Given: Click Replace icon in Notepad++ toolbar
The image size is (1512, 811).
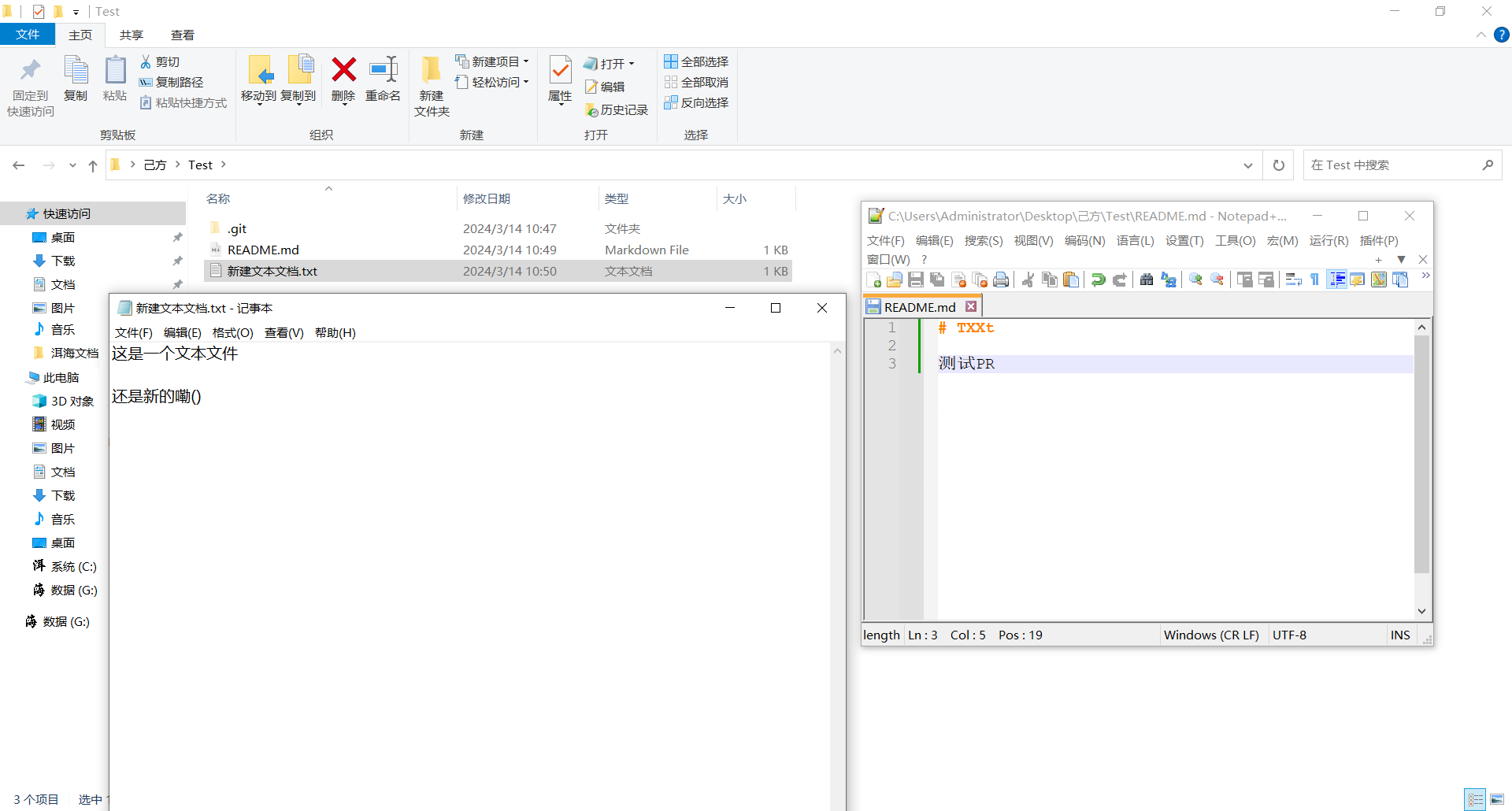Looking at the screenshot, I should [x=1169, y=280].
